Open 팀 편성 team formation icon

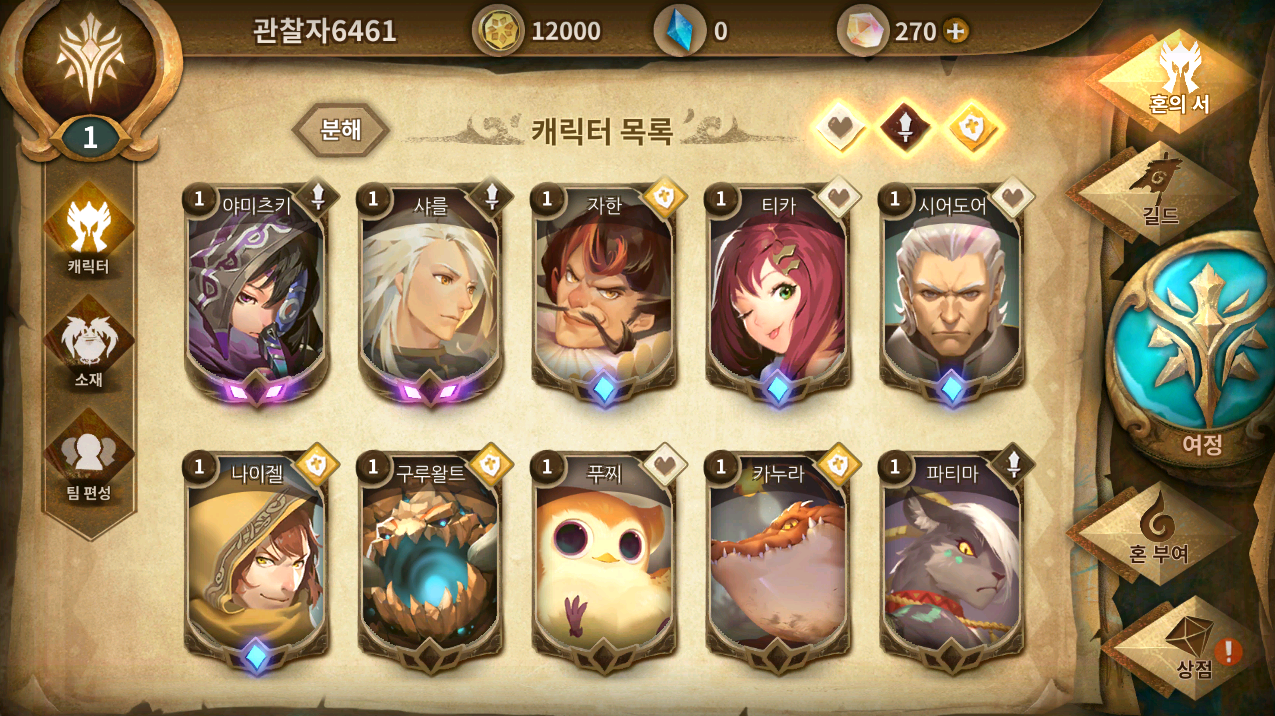point(89,460)
